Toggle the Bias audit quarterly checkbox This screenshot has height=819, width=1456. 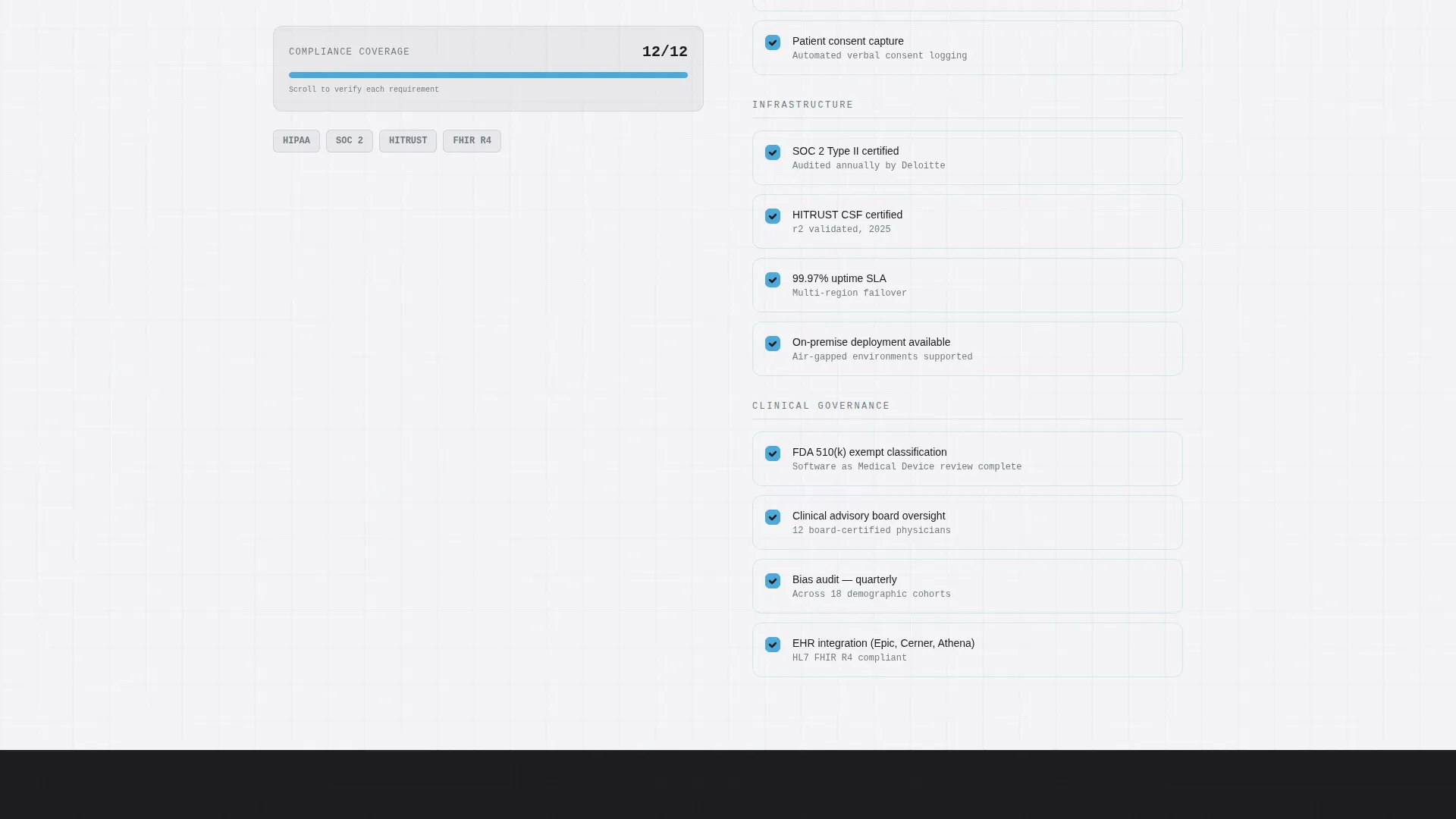(773, 581)
